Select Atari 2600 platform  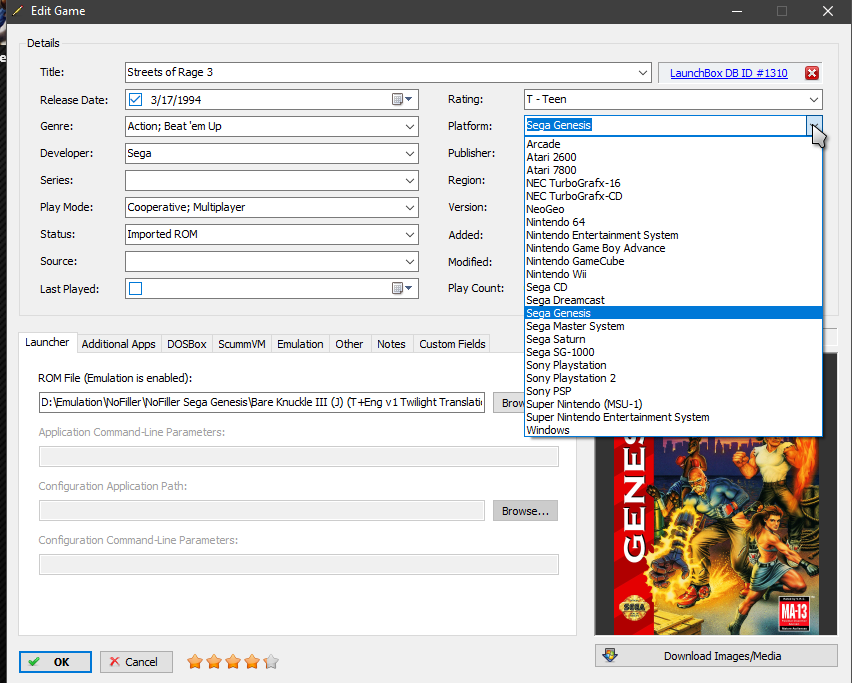673,157
